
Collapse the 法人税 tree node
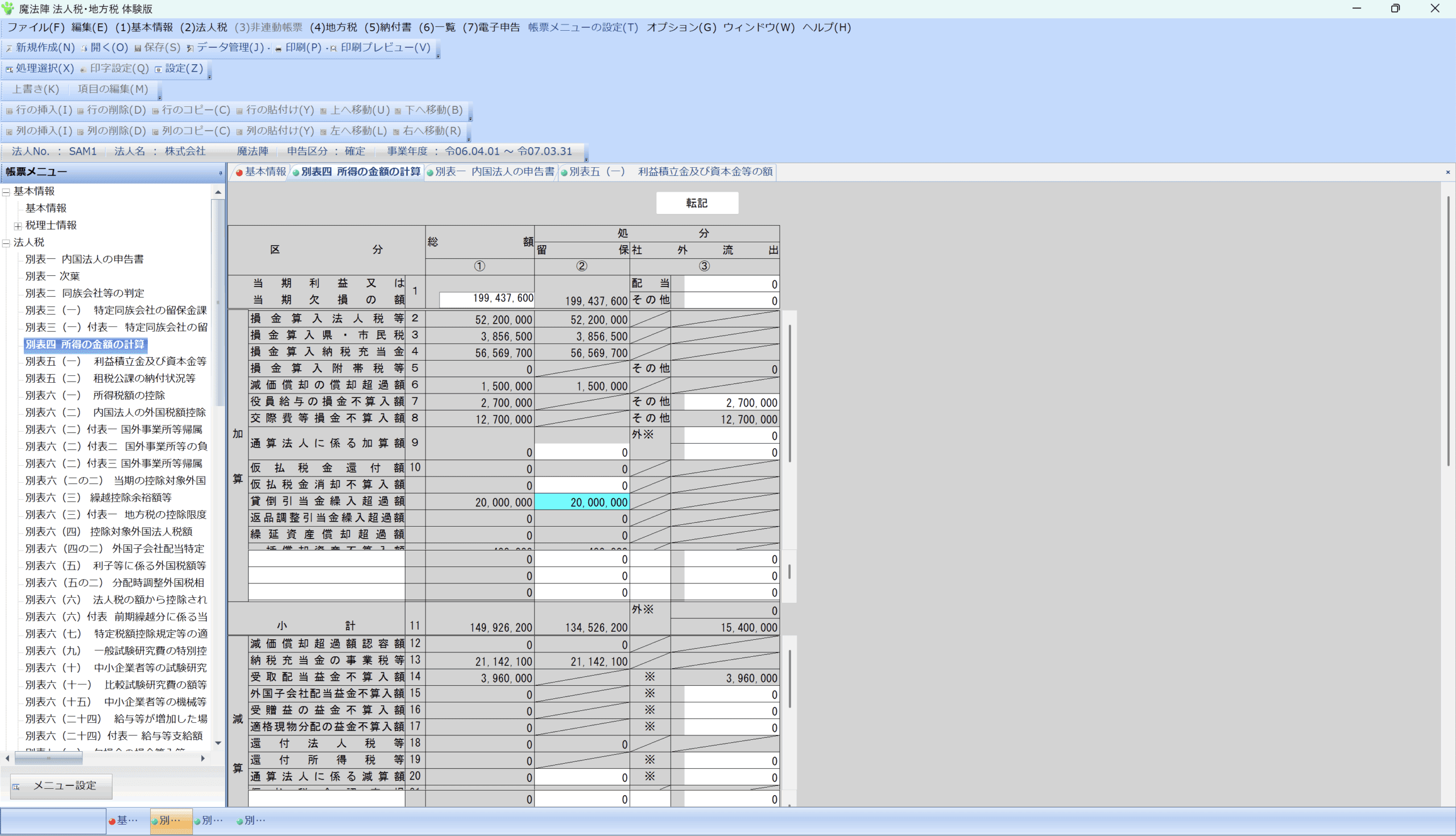coord(6,243)
